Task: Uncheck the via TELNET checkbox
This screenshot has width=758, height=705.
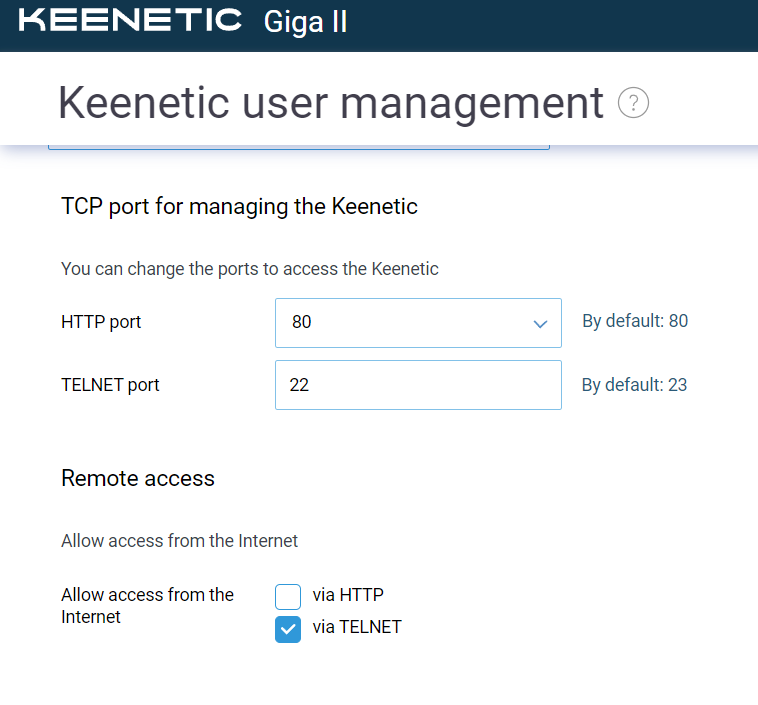Action: click(x=288, y=629)
